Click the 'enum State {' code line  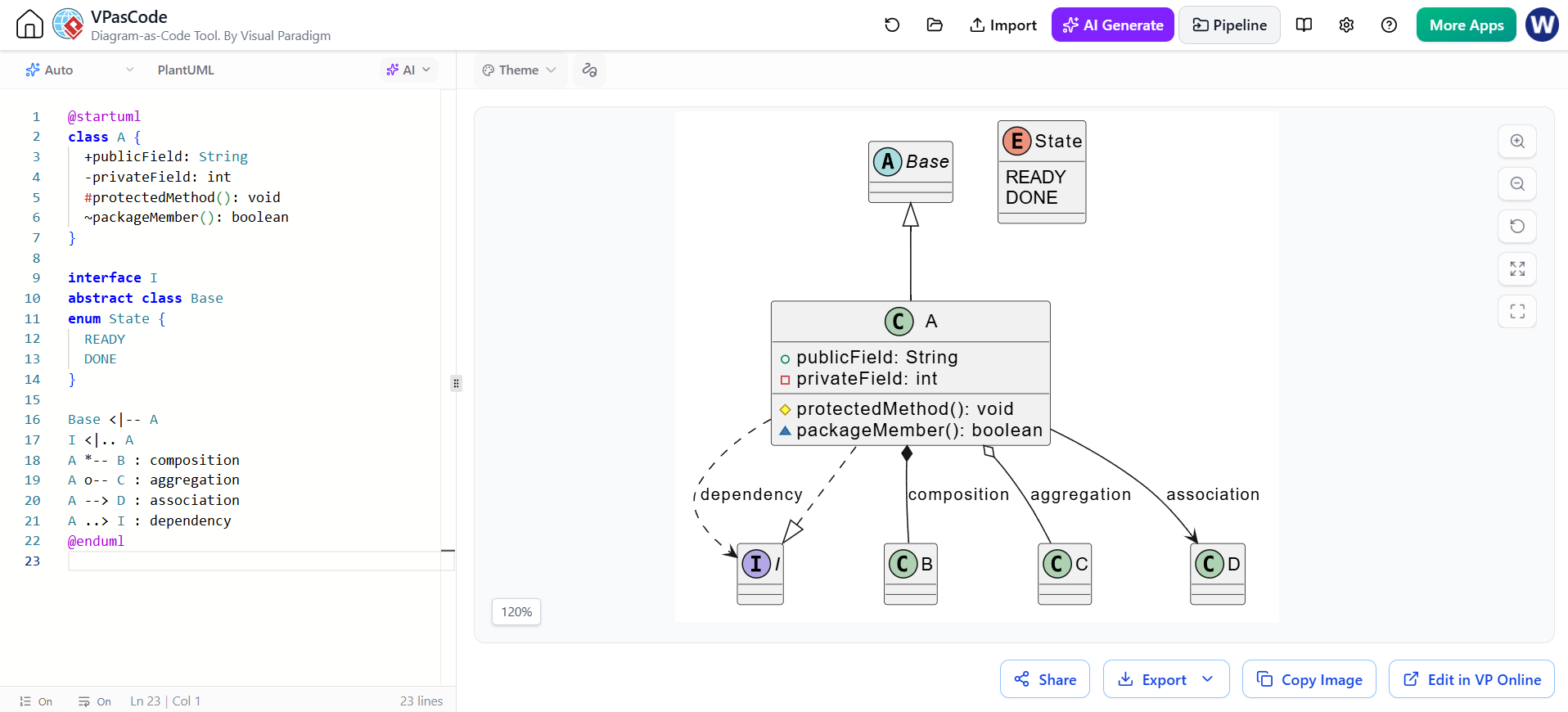[x=117, y=318]
